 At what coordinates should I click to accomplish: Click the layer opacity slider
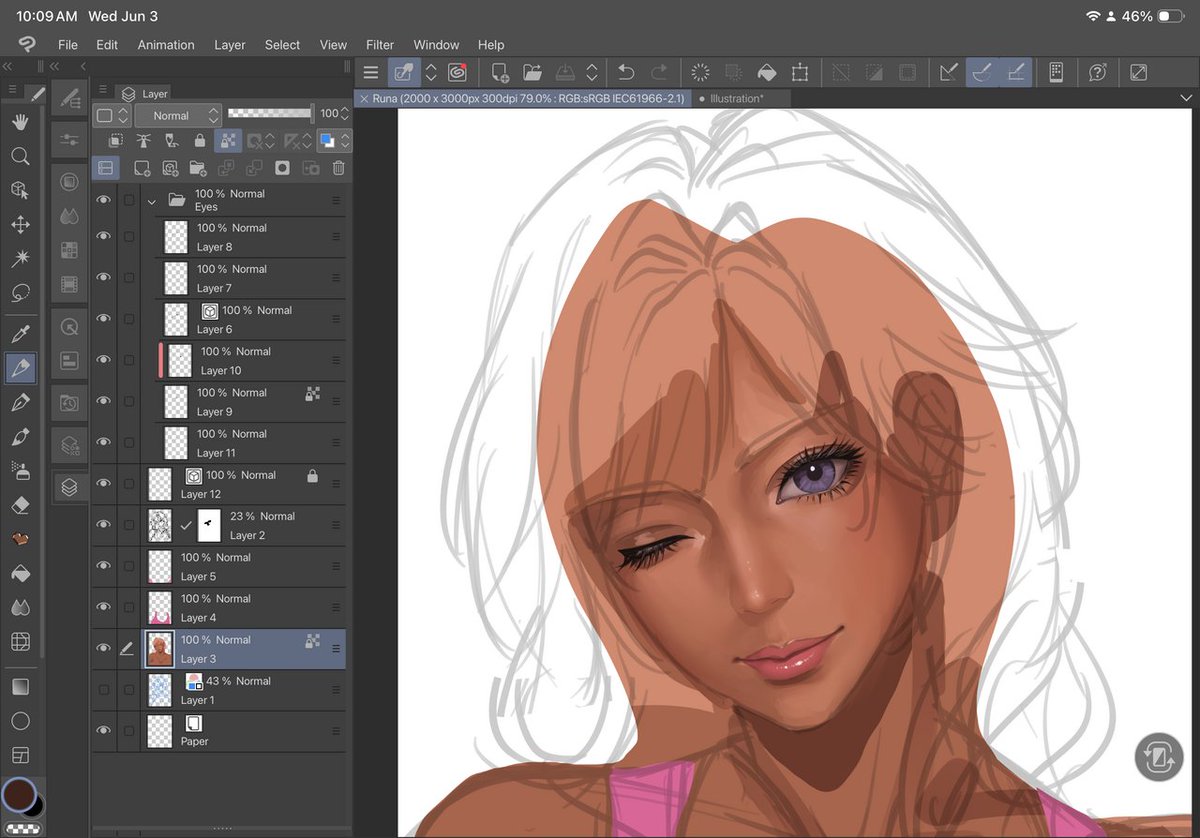coord(269,114)
